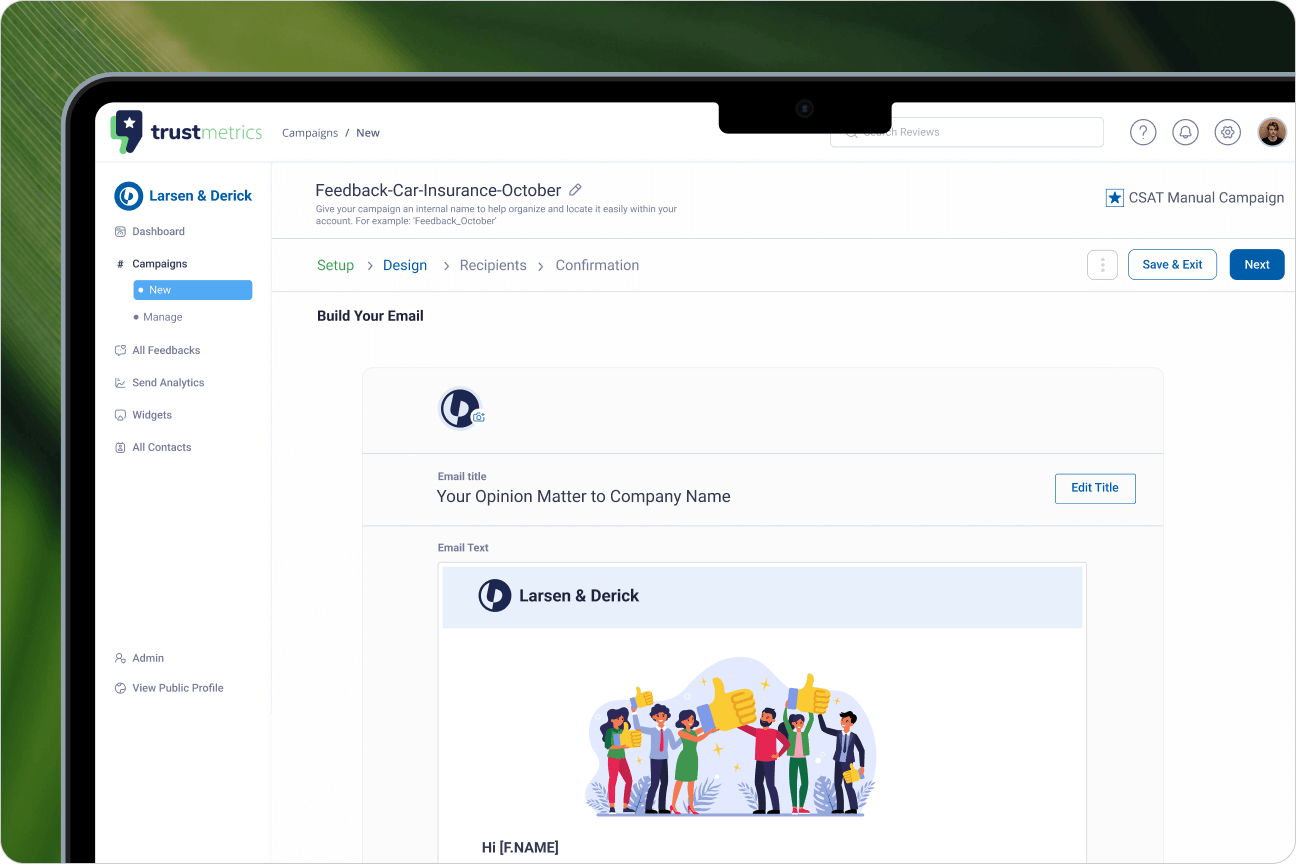Open Dashboard in the sidebar
This screenshot has height=864, width=1296.
(158, 232)
